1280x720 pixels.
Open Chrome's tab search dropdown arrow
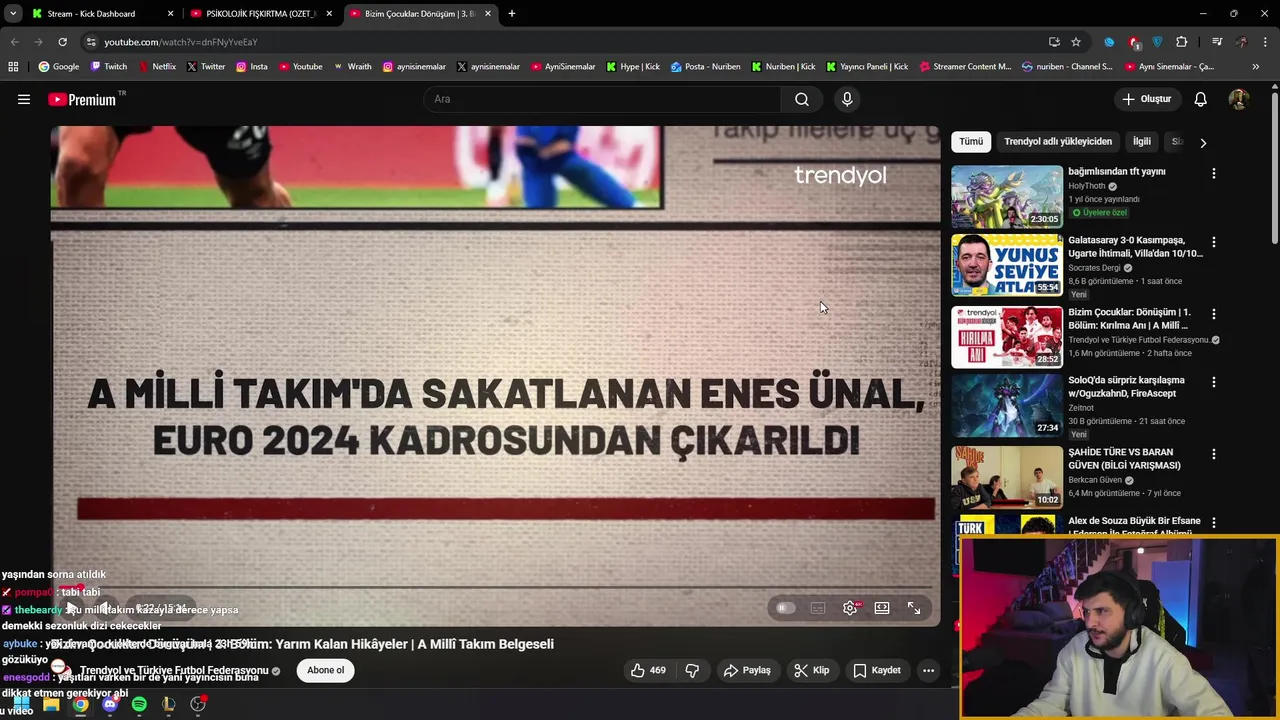(x=13, y=13)
